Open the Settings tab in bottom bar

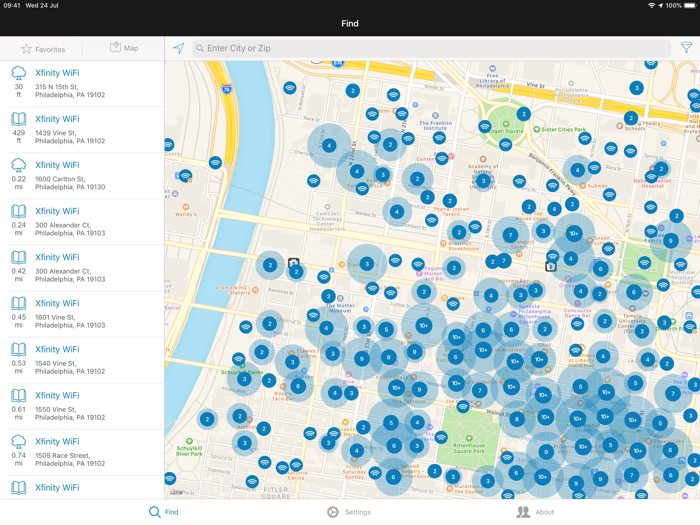click(349, 512)
